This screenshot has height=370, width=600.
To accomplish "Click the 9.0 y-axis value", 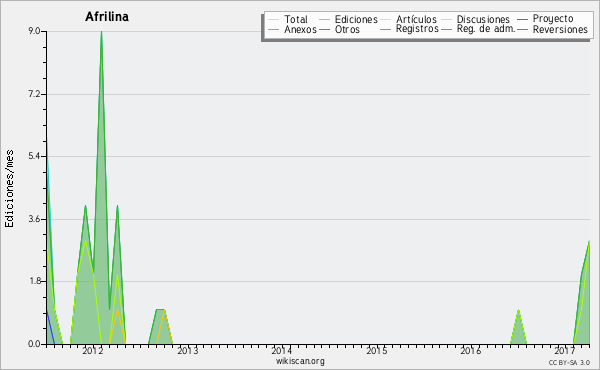I will pyautogui.click(x=34, y=31).
